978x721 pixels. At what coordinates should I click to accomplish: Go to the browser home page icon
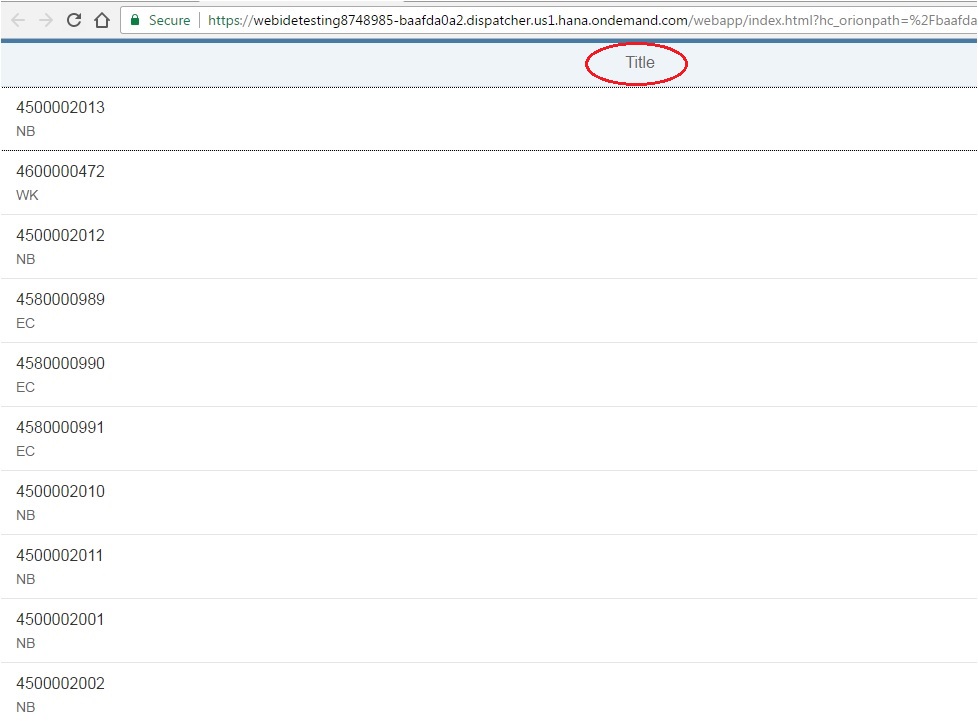pos(102,20)
